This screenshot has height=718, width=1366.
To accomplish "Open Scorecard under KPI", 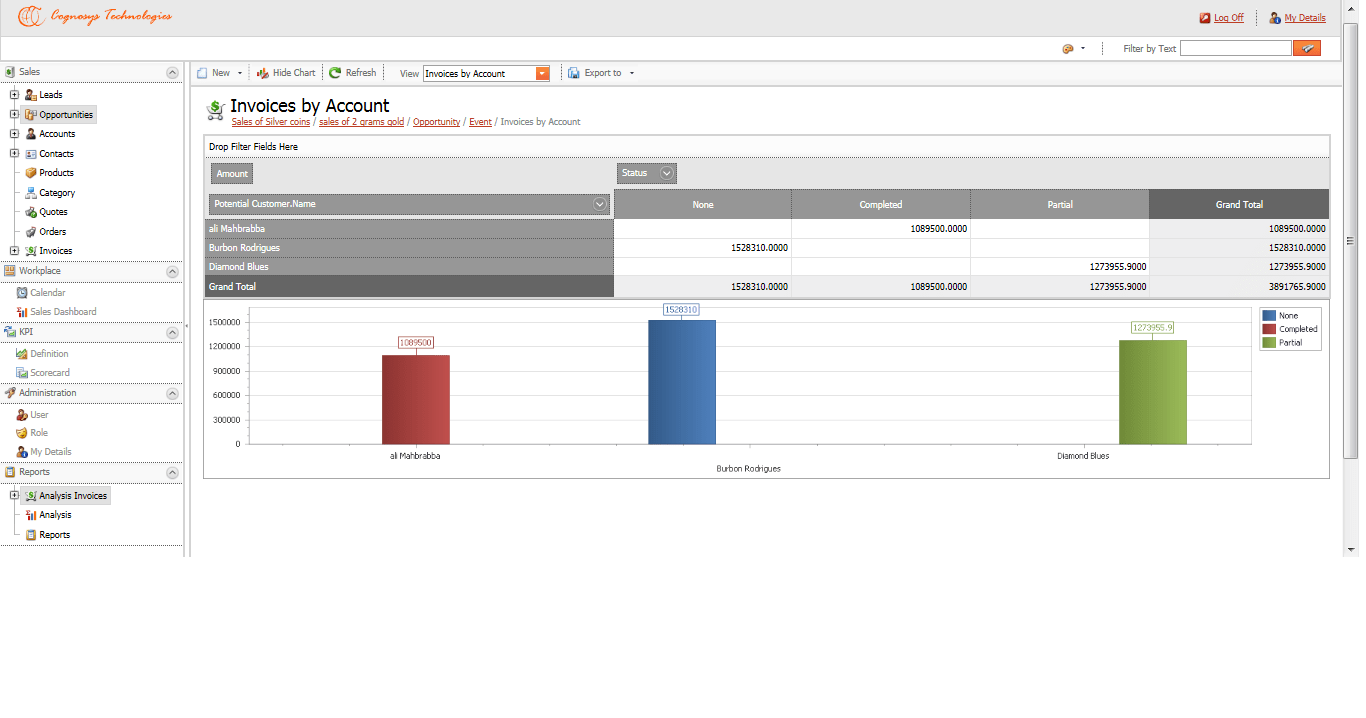I will pyautogui.click(x=50, y=373).
